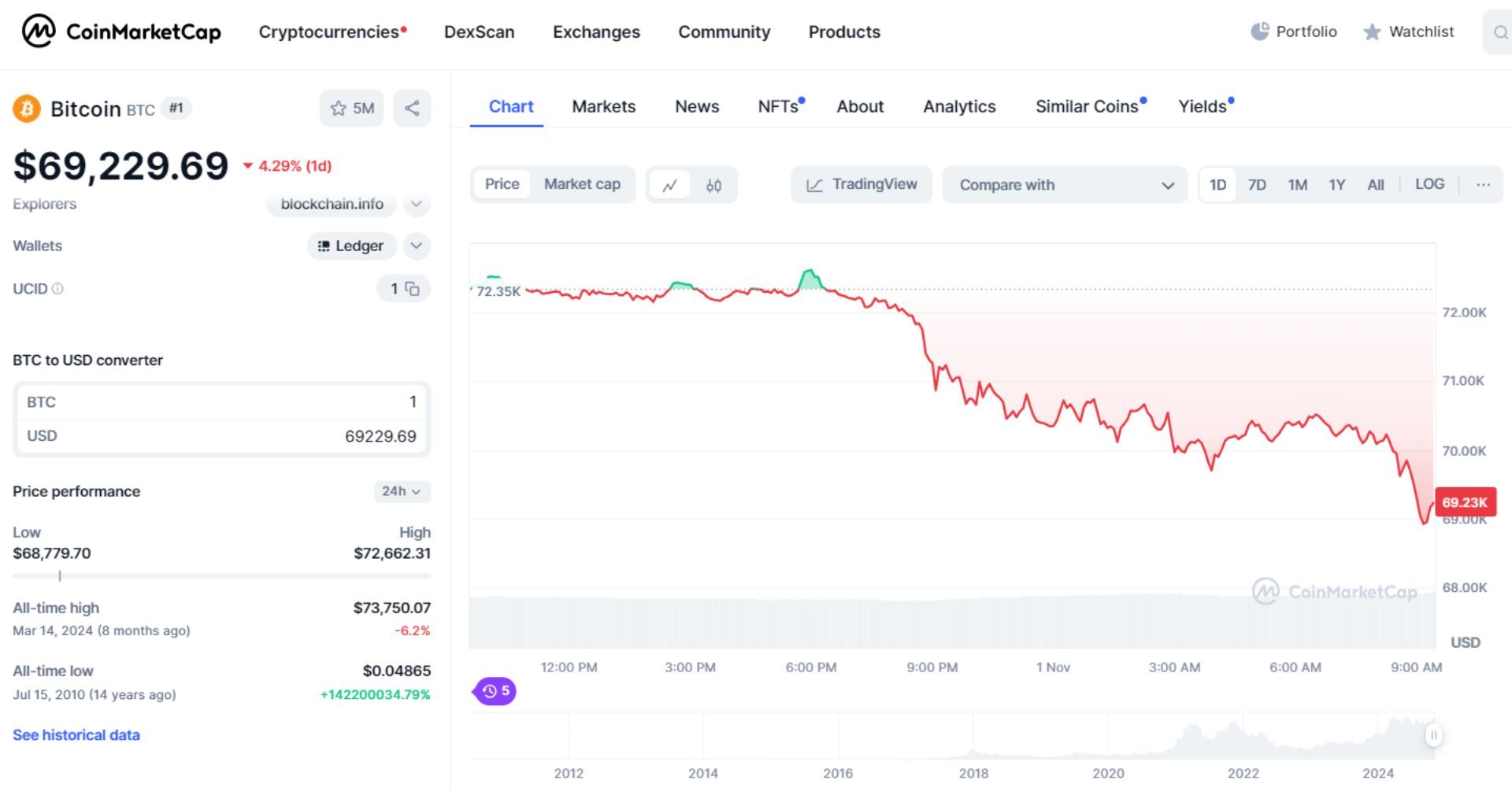
Task: Switch to the News tab
Action: tap(696, 106)
